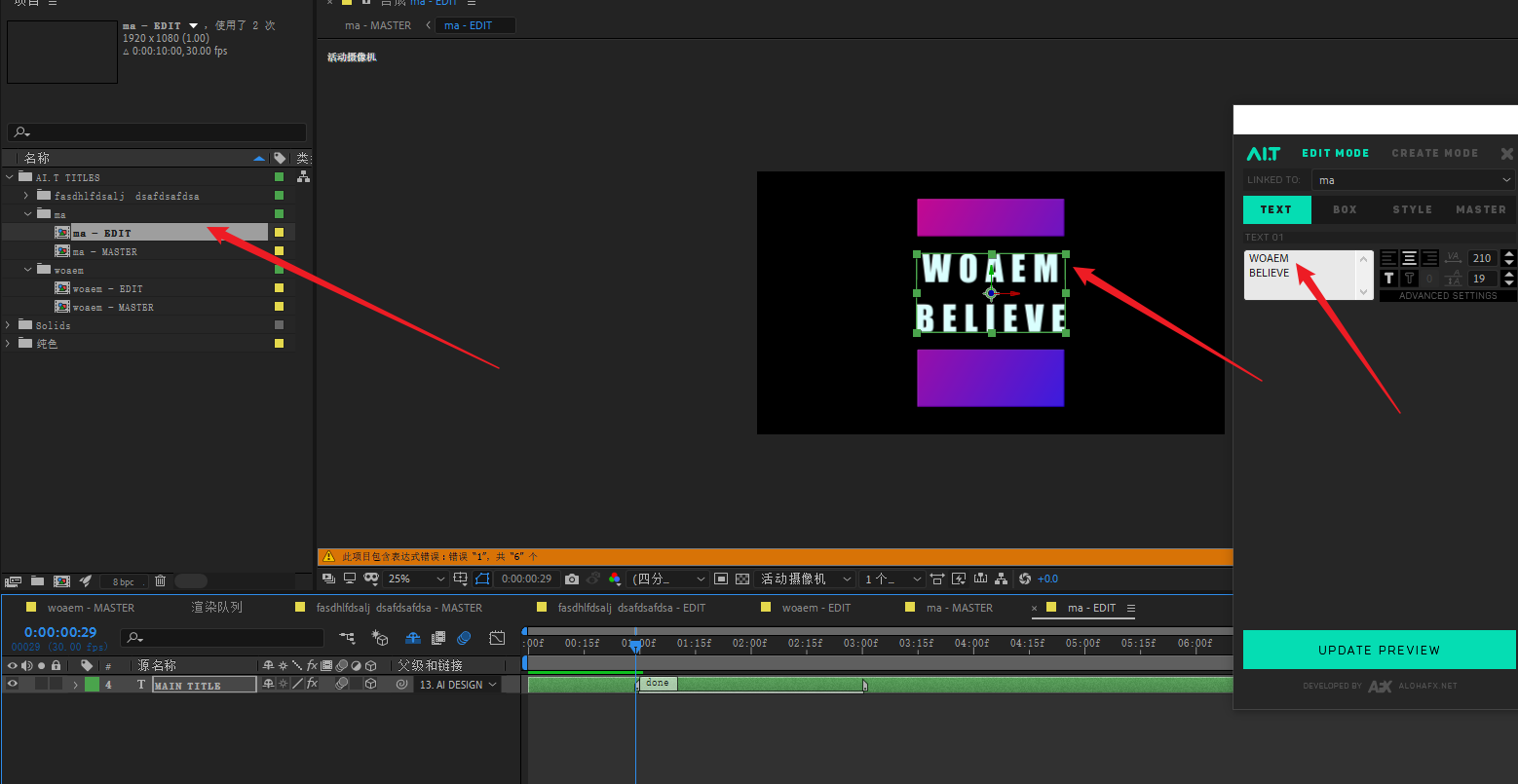Toggle the Region of Interest button
This screenshot has height=784, width=1518.
[721, 579]
